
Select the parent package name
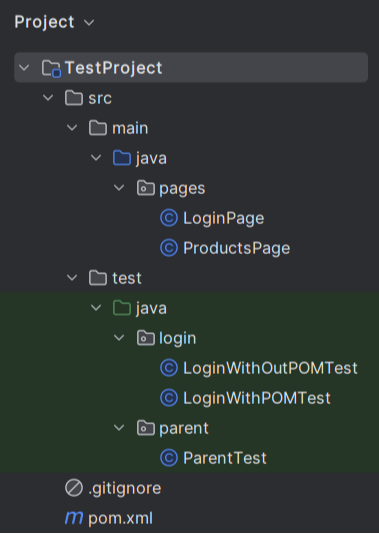[x=184, y=429]
